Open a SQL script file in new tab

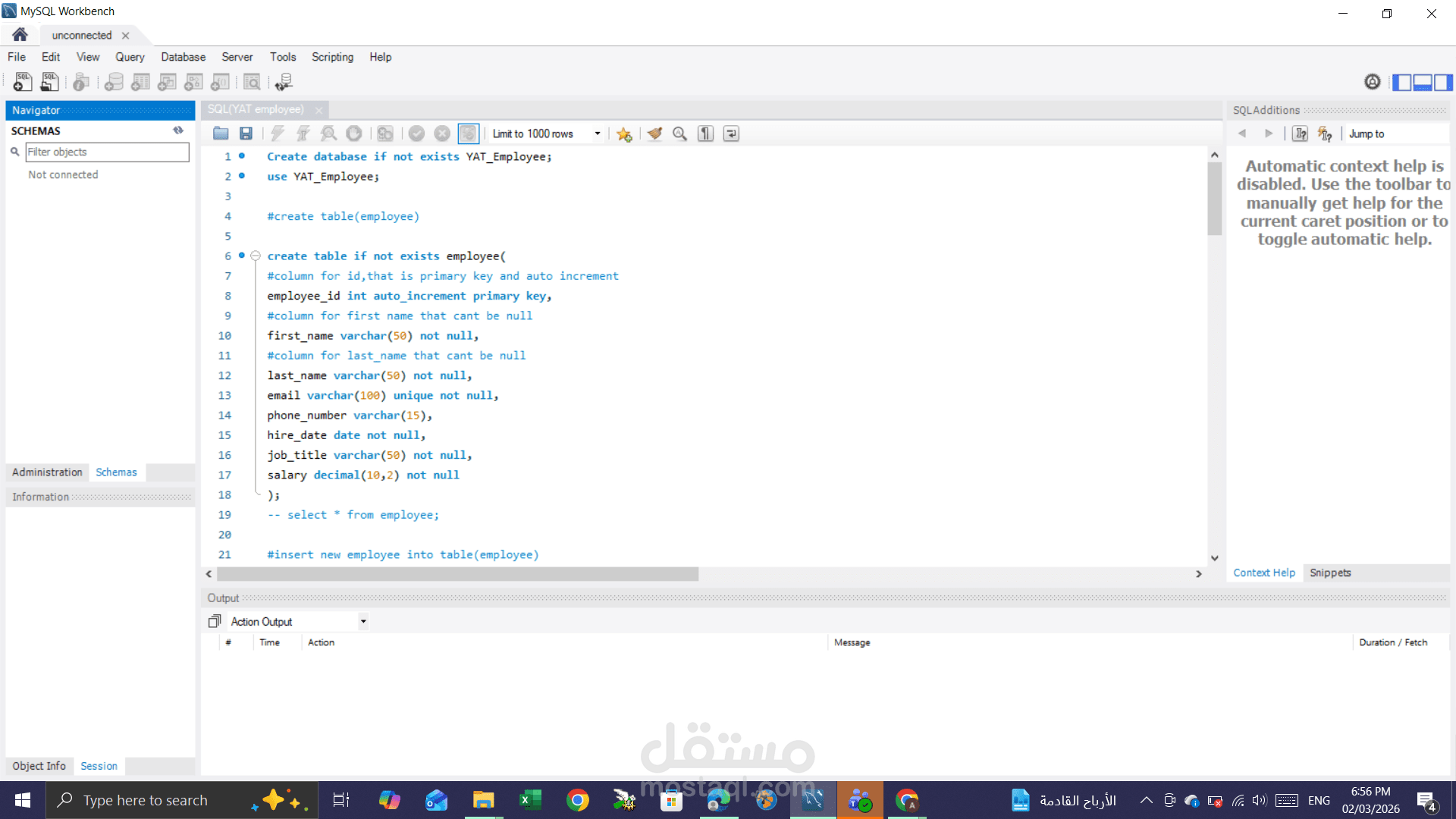coord(49,82)
